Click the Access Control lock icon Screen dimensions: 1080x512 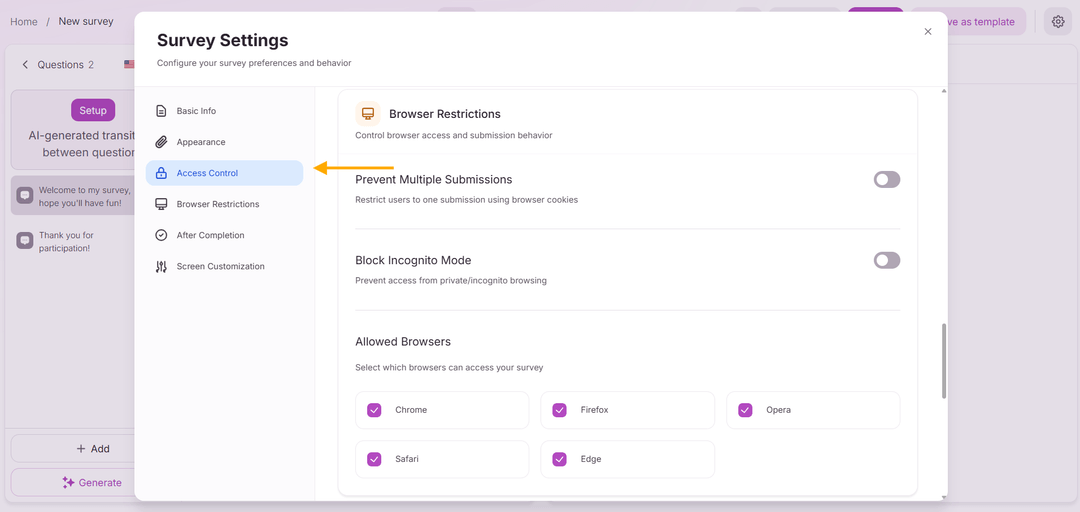(161, 173)
